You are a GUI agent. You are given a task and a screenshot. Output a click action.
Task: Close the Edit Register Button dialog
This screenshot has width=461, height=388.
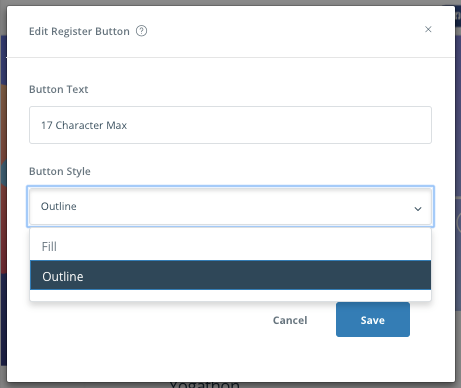428,29
